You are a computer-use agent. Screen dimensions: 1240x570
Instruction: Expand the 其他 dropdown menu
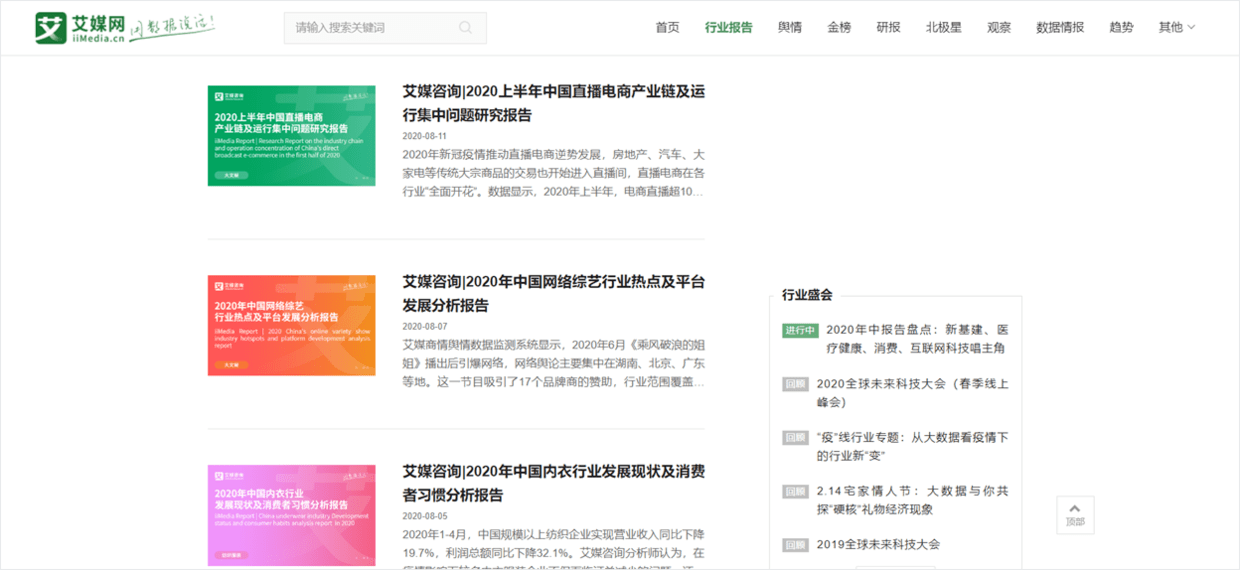pos(1176,27)
